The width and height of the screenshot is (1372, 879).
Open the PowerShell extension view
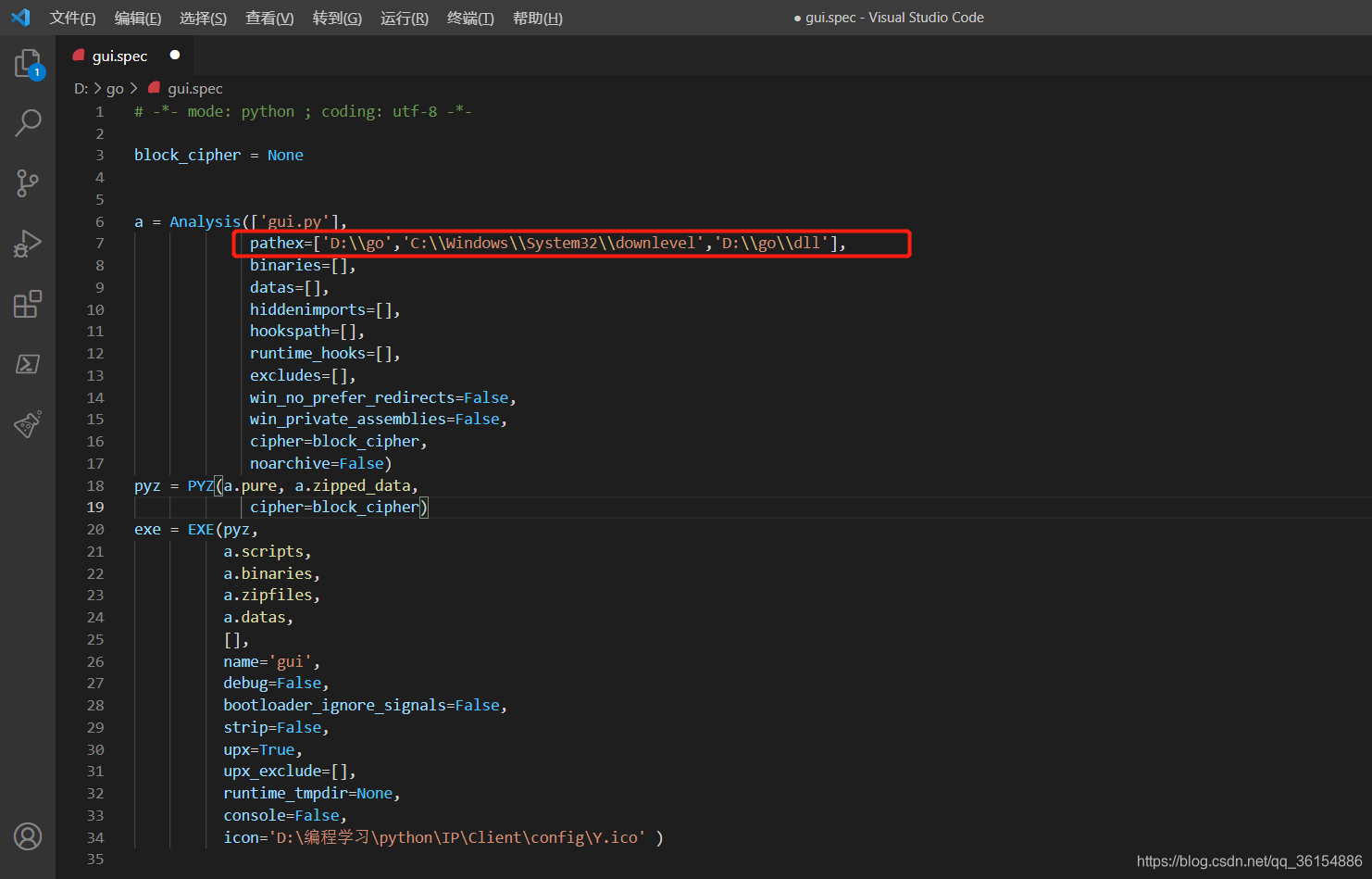tap(27, 364)
